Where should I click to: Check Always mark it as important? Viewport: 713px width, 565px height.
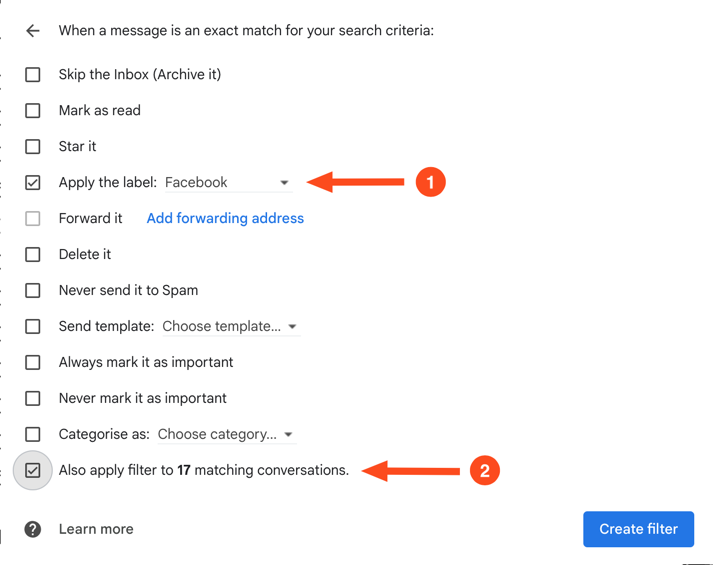click(x=33, y=363)
